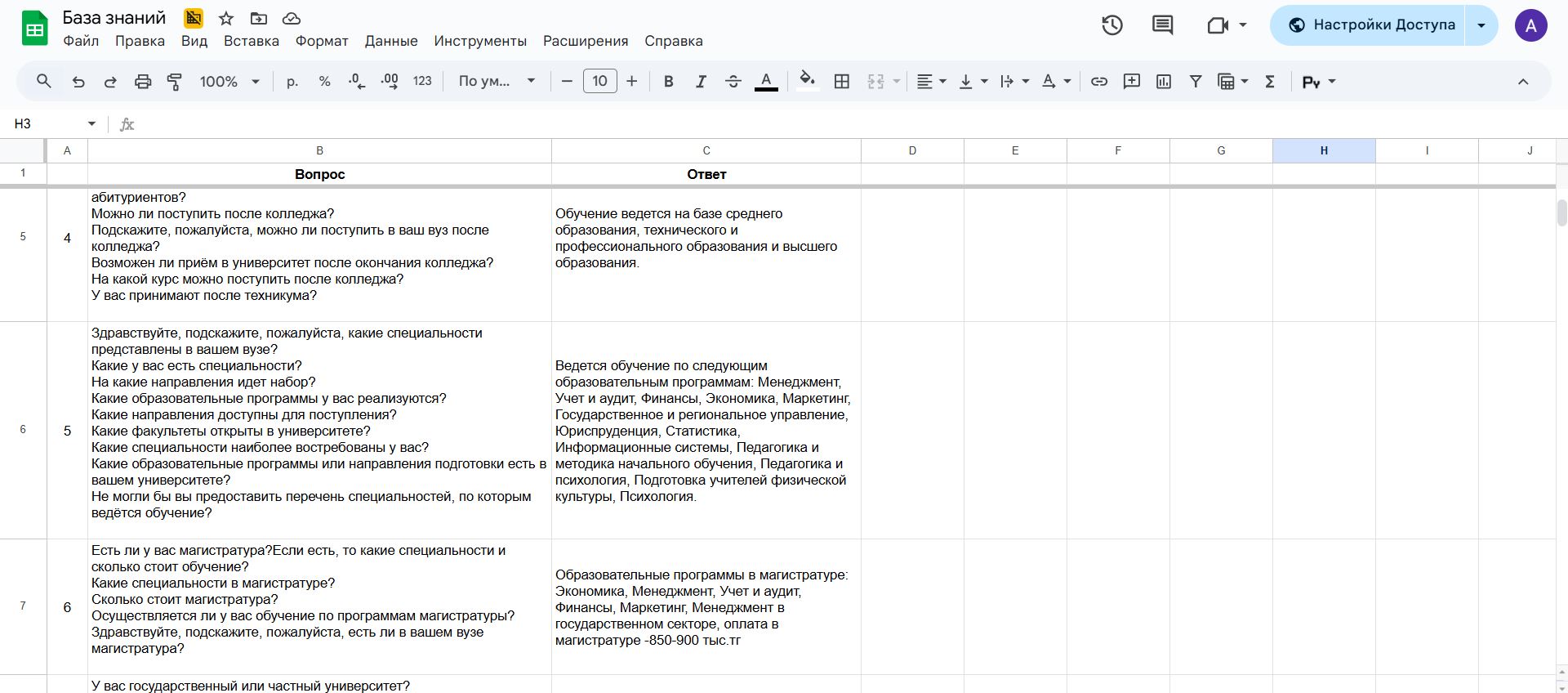Open the Данные menu
The image size is (1568, 693).
[391, 41]
